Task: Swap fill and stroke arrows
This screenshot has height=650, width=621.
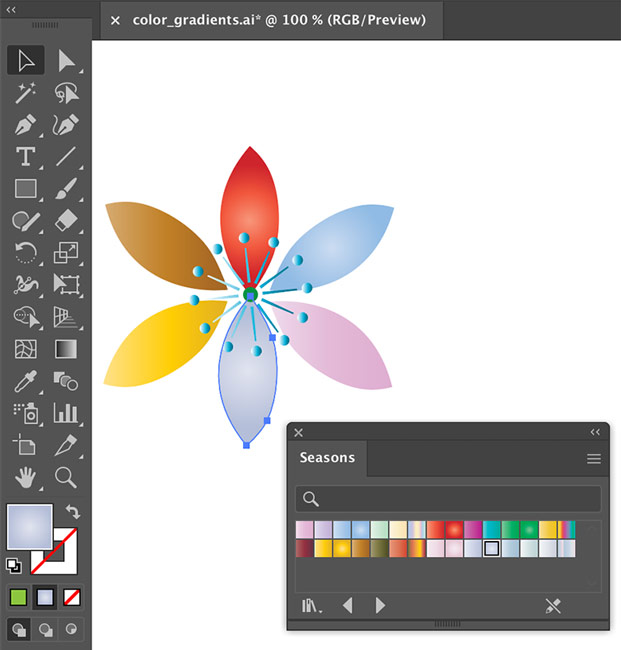Action: [71, 511]
